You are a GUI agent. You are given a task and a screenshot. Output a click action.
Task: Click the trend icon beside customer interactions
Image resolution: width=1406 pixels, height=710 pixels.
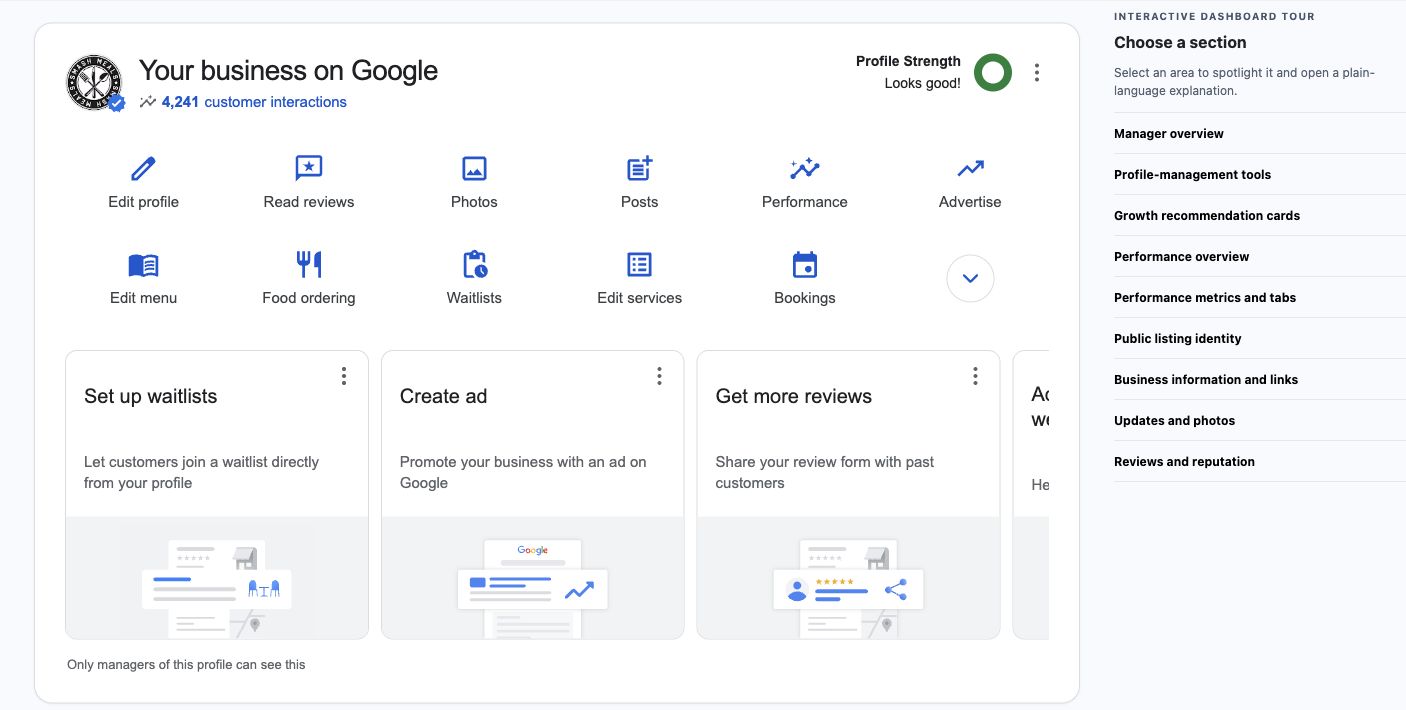click(x=148, y=101)
